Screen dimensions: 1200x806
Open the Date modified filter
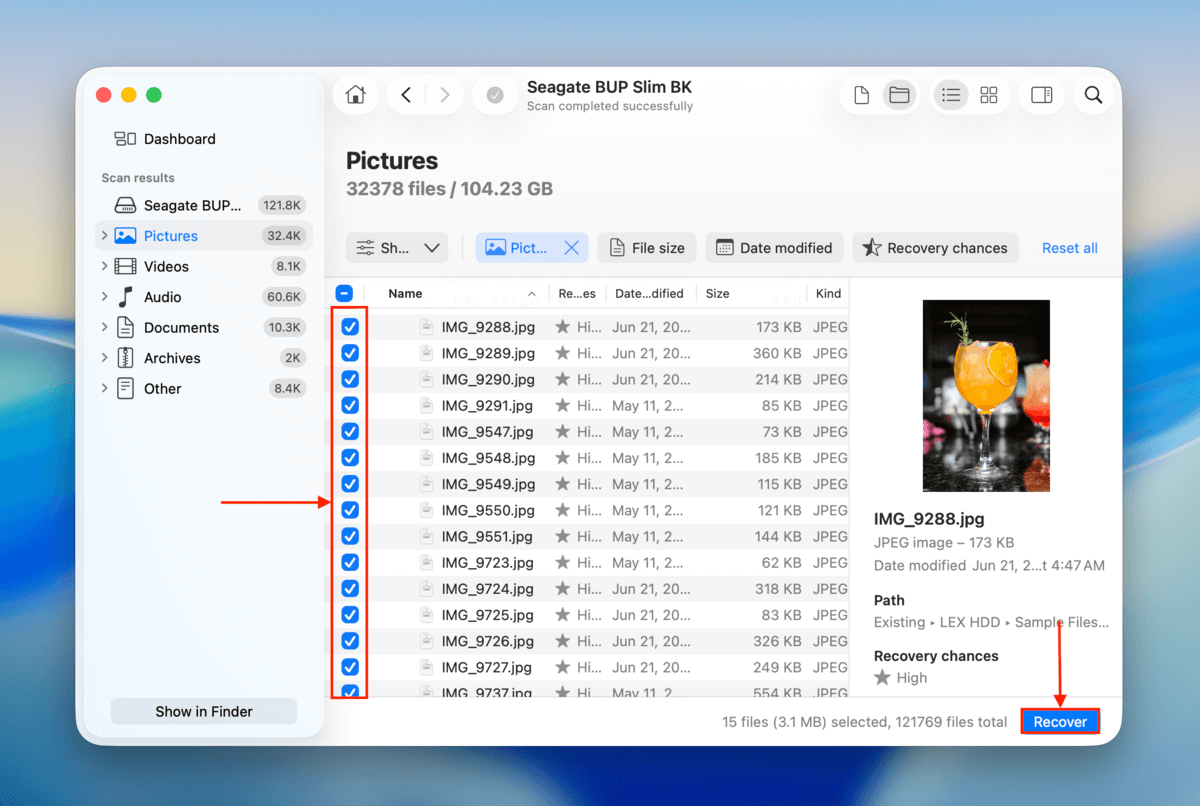[x=774, y=247]
